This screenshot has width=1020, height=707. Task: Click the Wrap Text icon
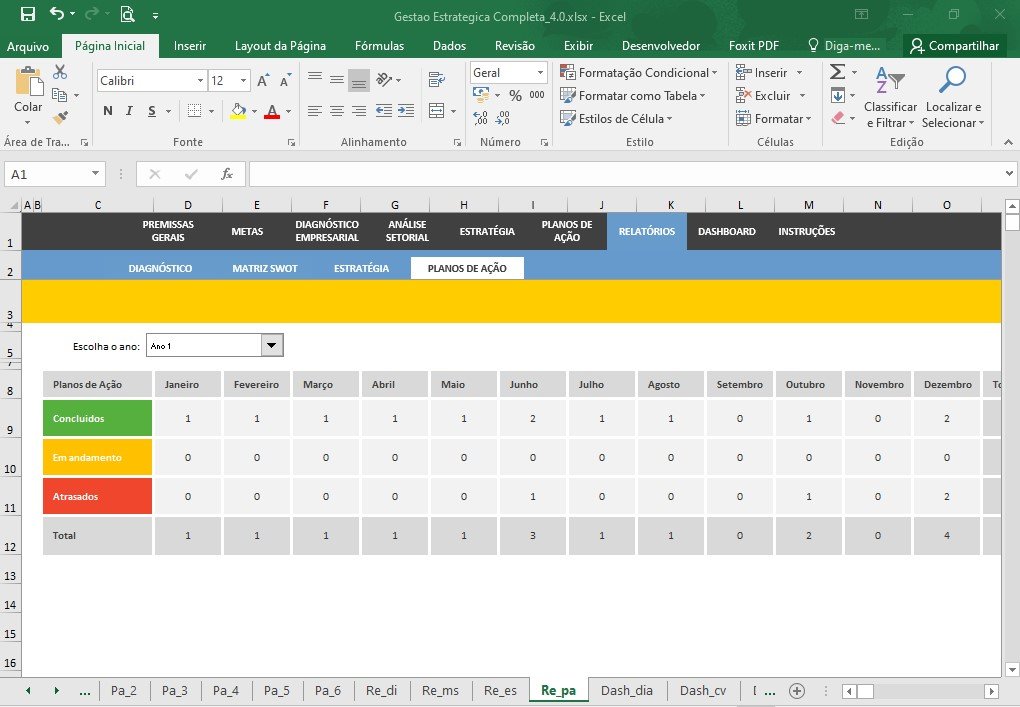[436, 79]
